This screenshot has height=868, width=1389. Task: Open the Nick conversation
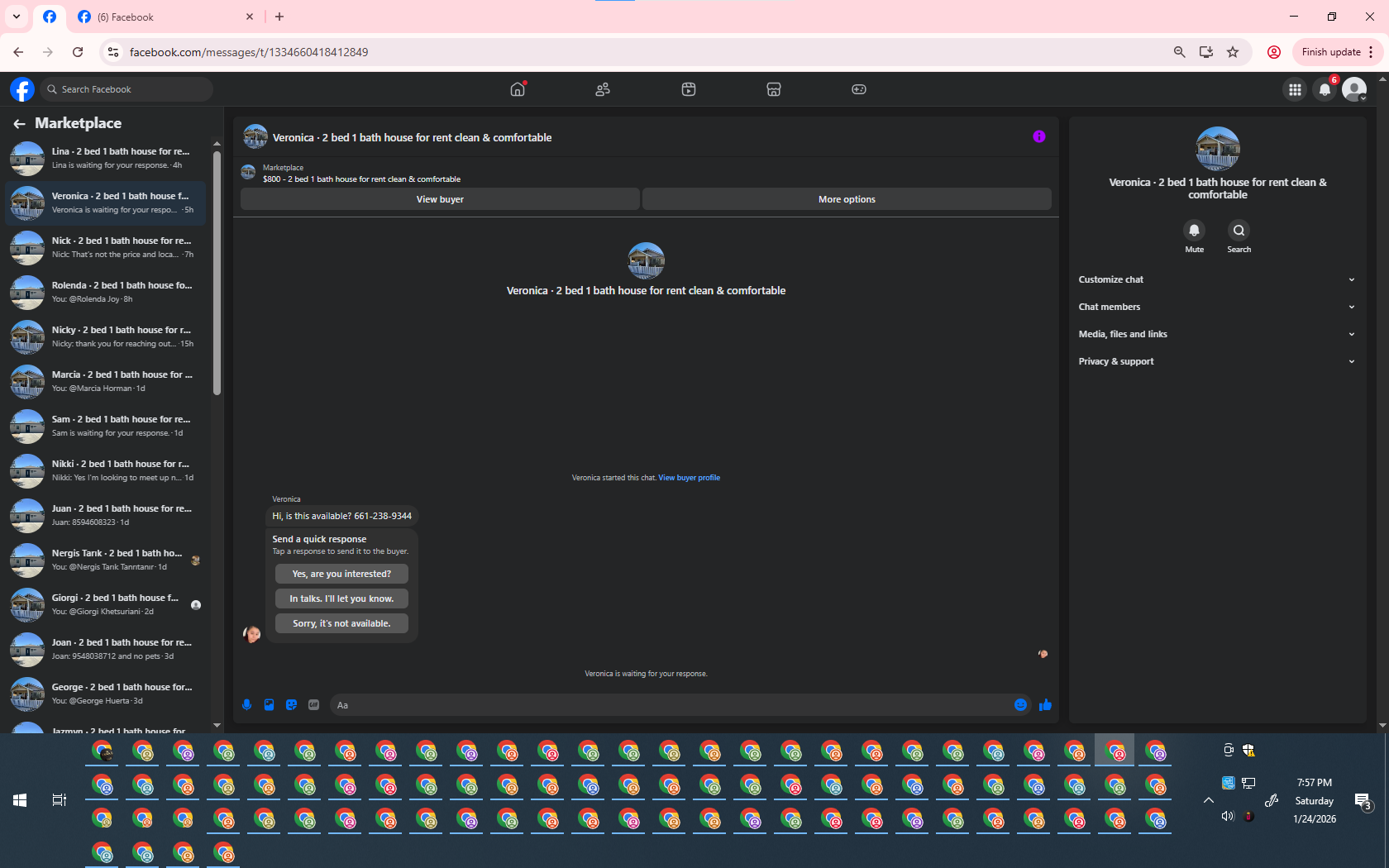106,248
